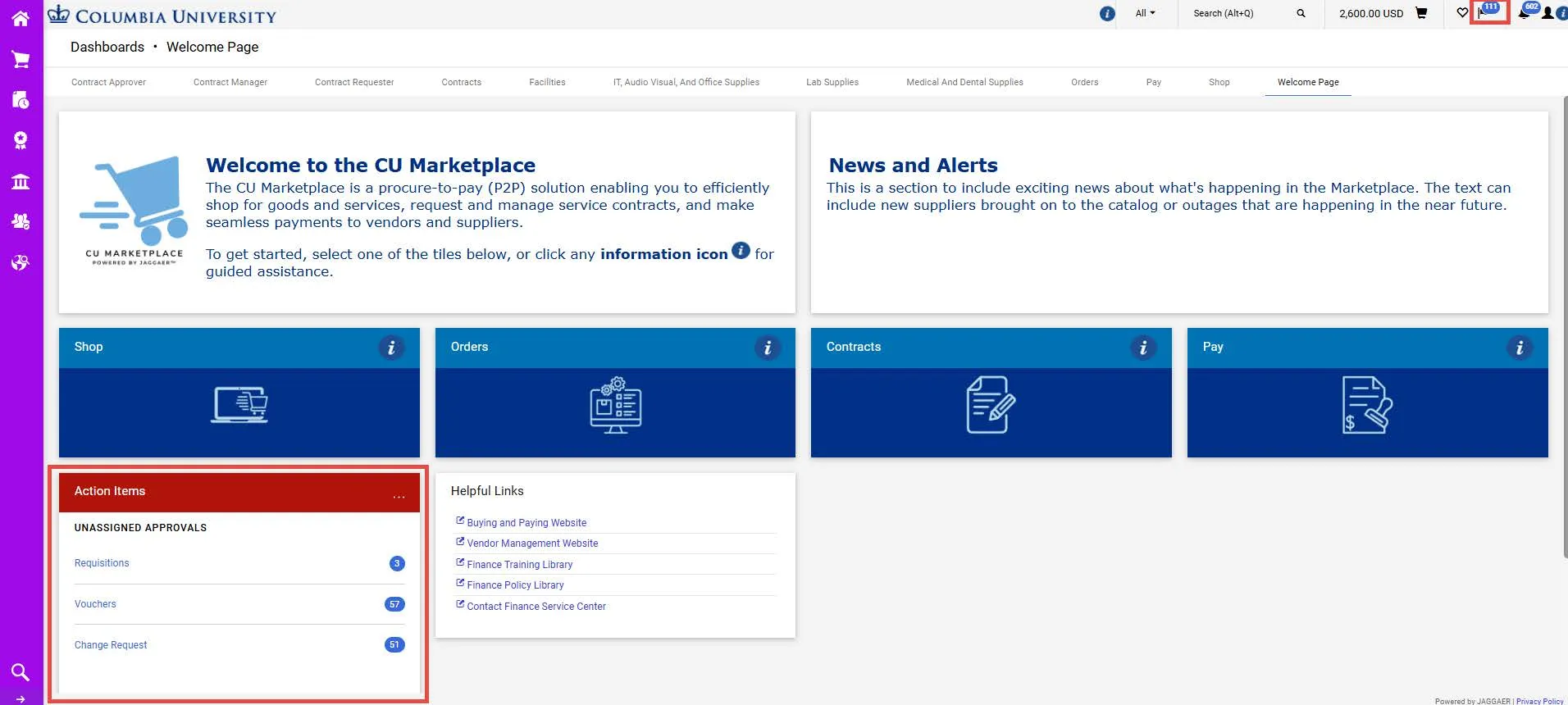Switch to Lab Supplies tab

coord(832,82)
